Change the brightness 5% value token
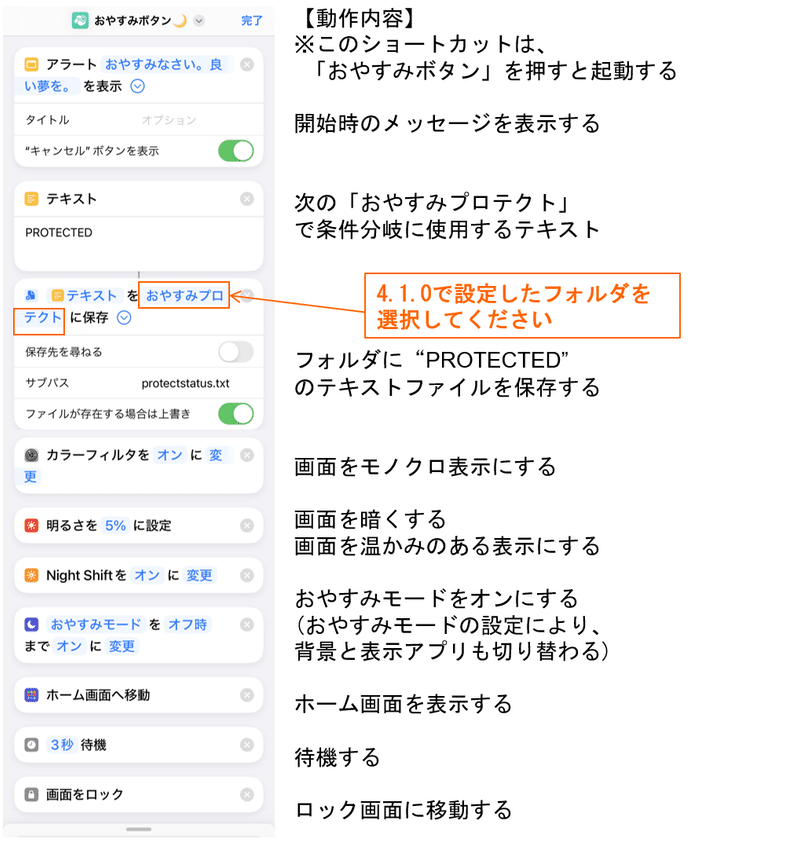The width and height of the screenshot is (800, 846). [115, 526]
